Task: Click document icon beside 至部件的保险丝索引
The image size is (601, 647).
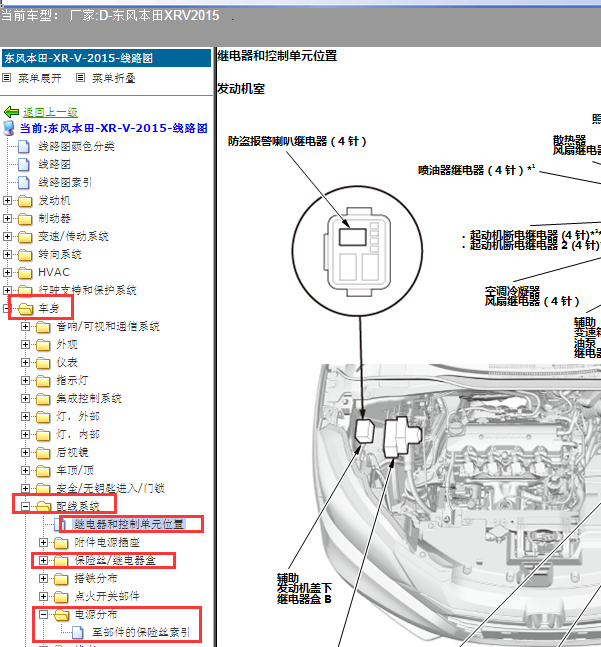Action: (78, 633)
